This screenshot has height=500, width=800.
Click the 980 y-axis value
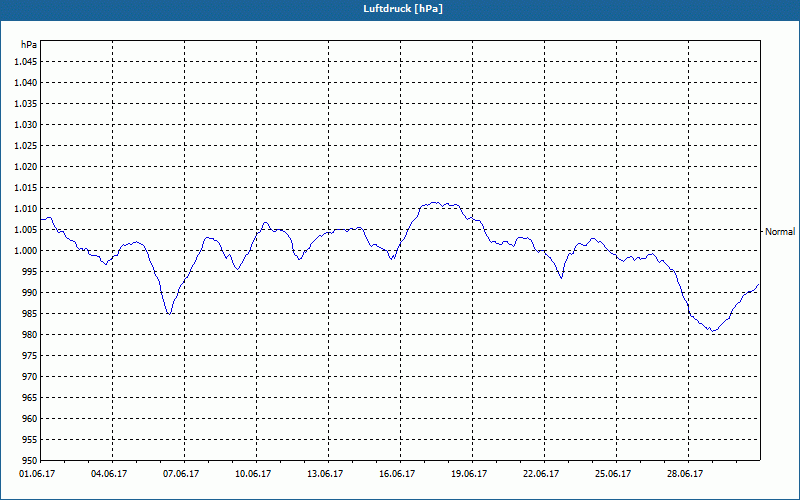coord(31,335)
